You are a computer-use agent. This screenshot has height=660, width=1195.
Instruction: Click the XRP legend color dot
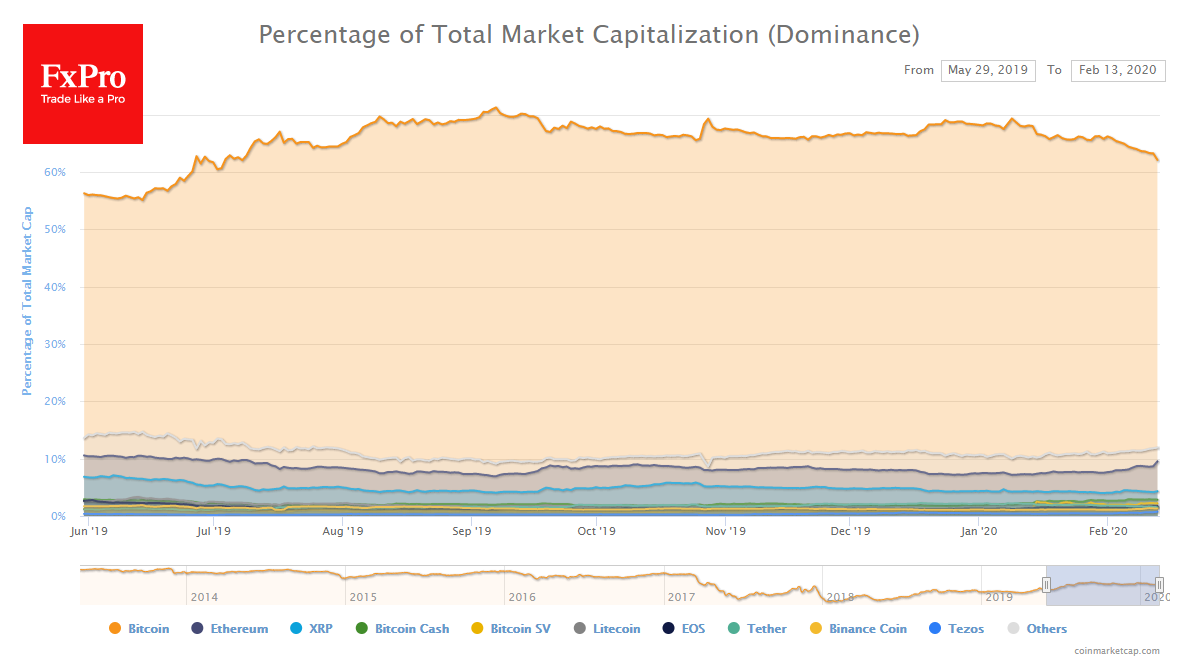click(295, 629)
